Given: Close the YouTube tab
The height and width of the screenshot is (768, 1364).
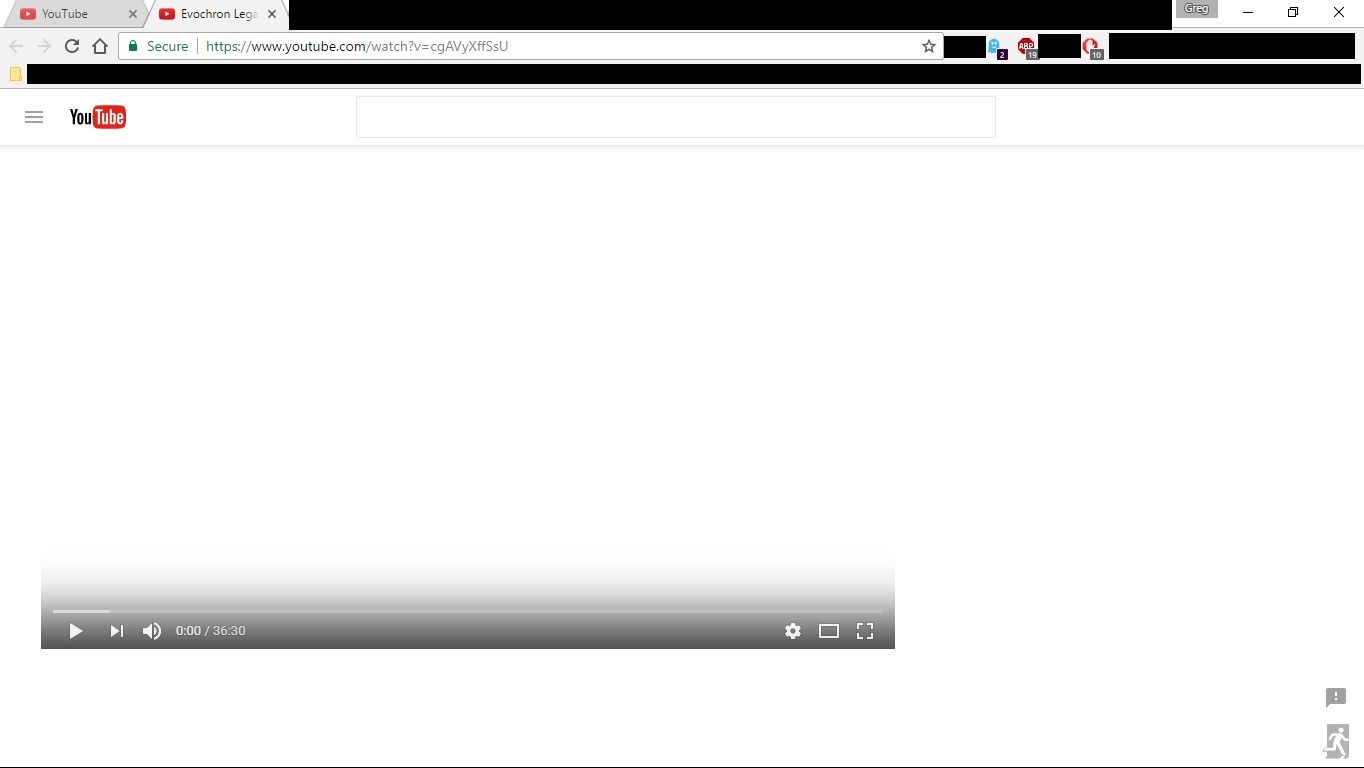Looking at the screenshot, I should [x=133, y=14].
